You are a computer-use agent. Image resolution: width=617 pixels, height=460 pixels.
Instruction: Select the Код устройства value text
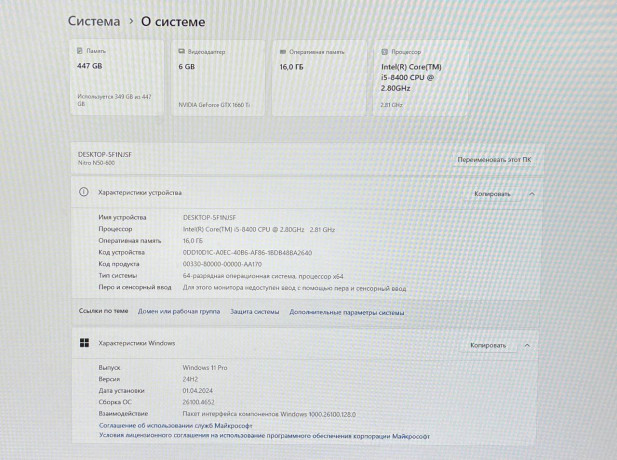pyautogui.click(x=247, y=253)
